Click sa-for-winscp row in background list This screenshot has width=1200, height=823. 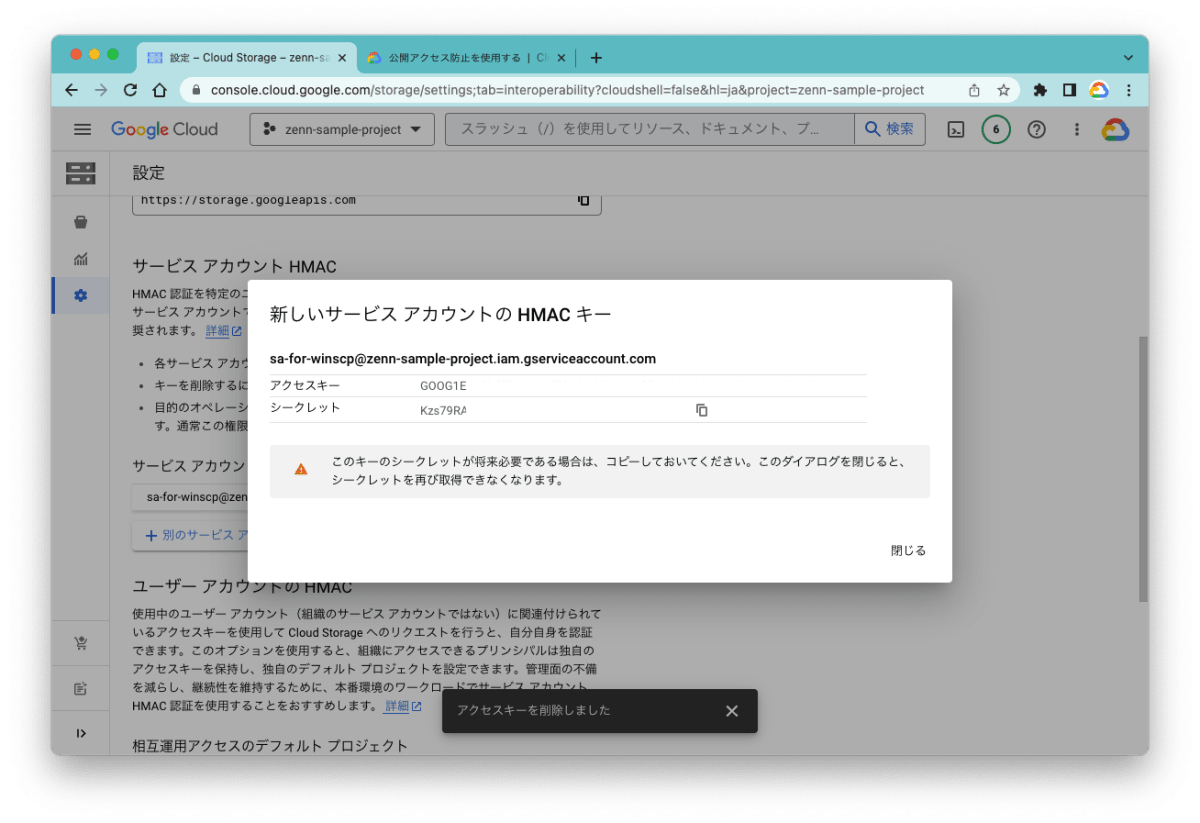[190, 496]
